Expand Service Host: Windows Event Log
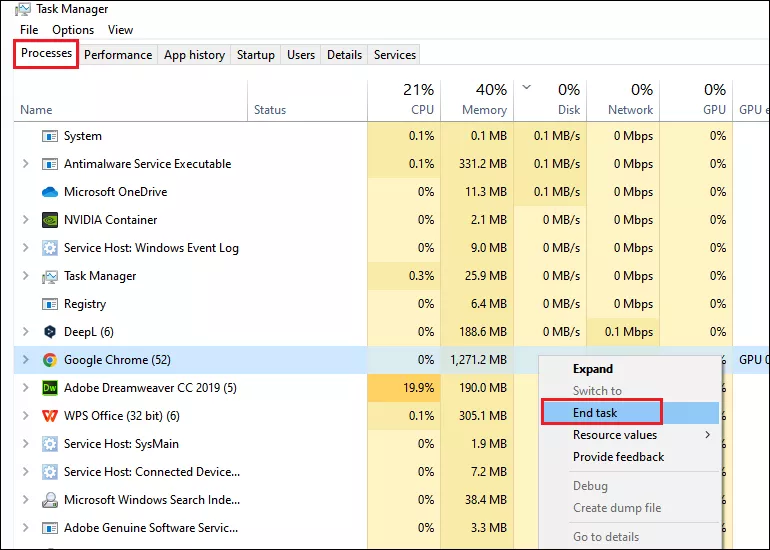This screenshot has width=770, height=550. tap(26, 248)
